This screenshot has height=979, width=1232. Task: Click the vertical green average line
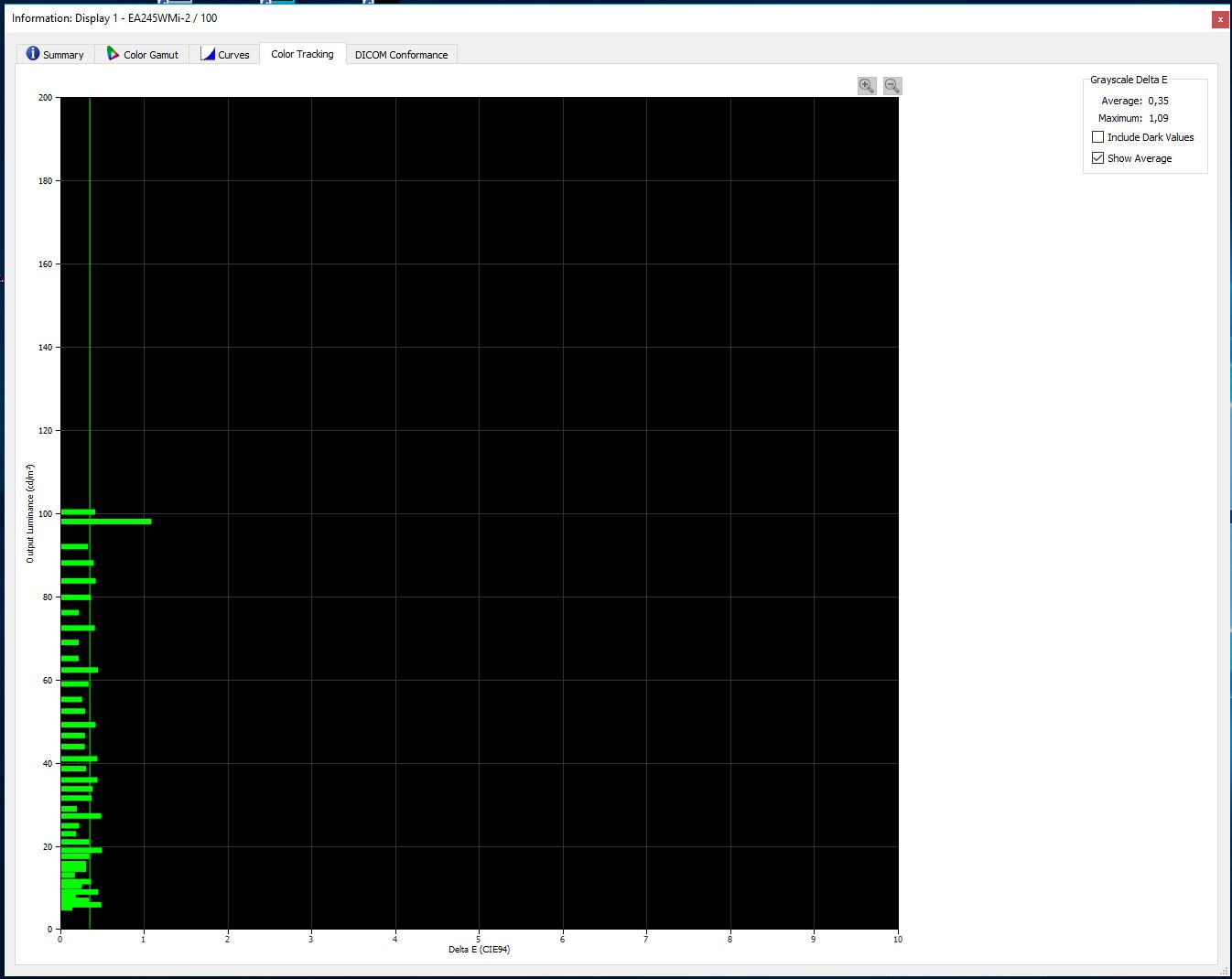pos(90,274)
